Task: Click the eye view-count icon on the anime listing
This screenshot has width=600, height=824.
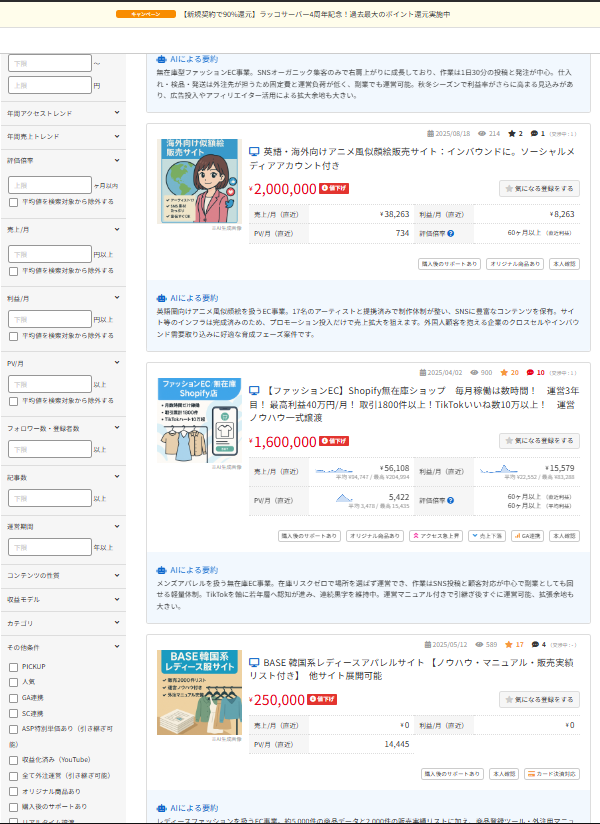Action: 480,133
